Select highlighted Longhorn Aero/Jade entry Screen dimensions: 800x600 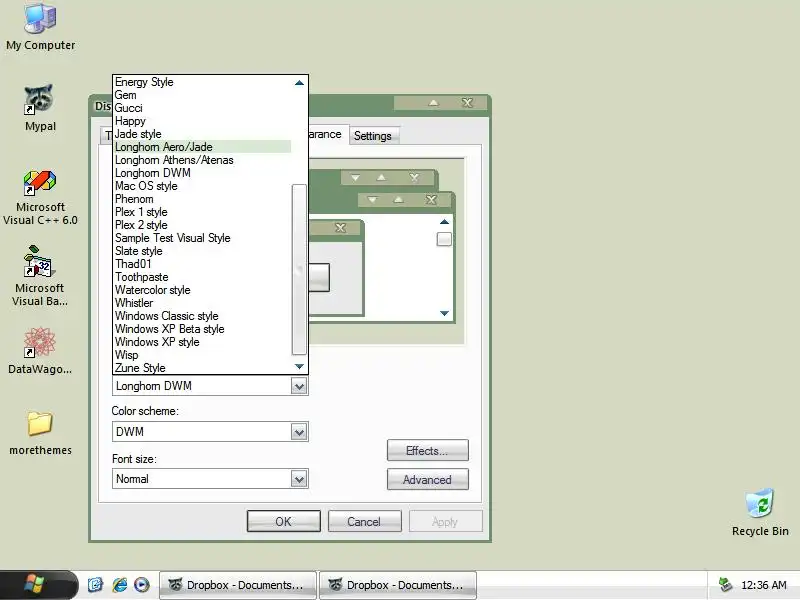tap(203, 147)
